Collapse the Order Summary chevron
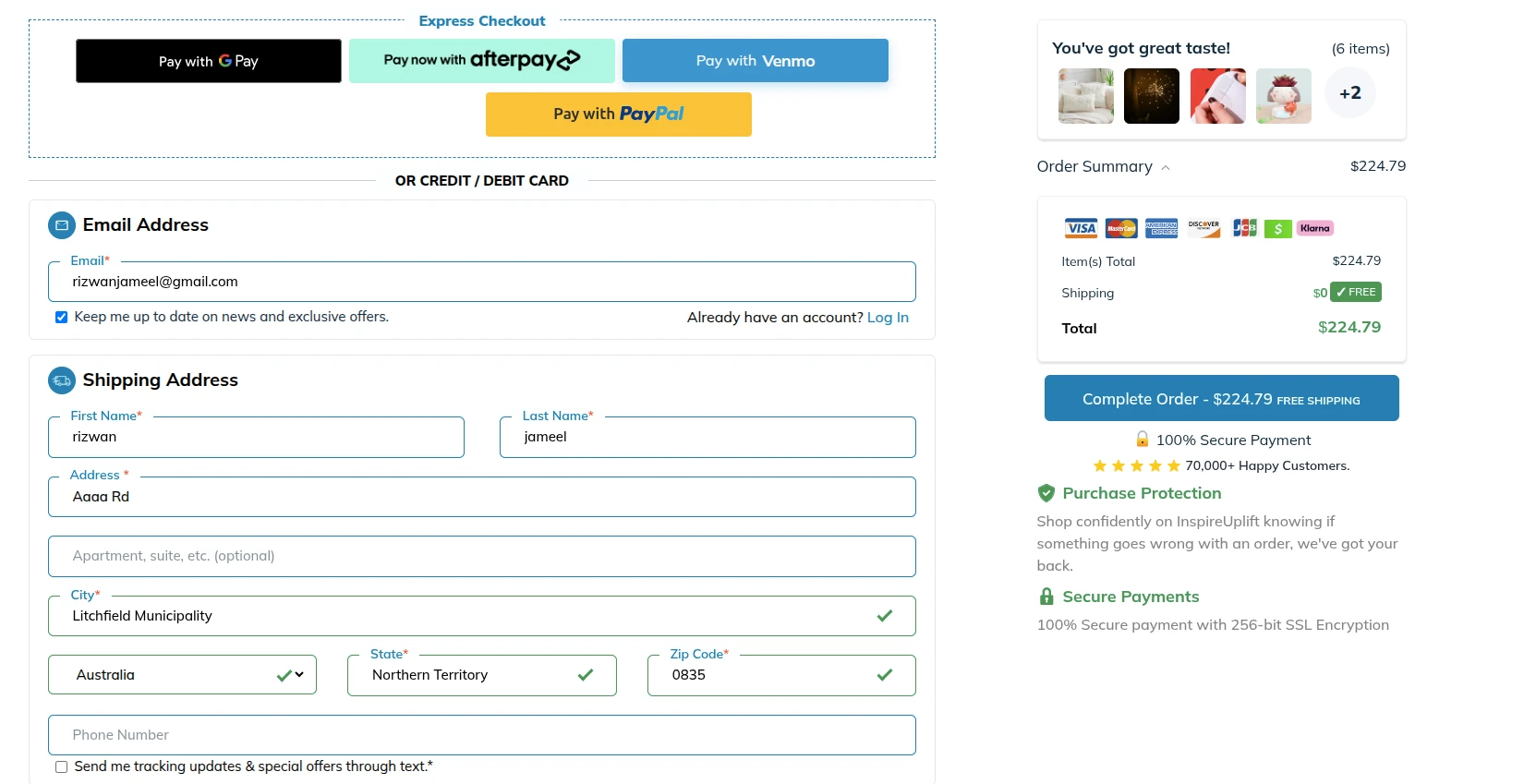1536x784 pixels. point(1166,167)
